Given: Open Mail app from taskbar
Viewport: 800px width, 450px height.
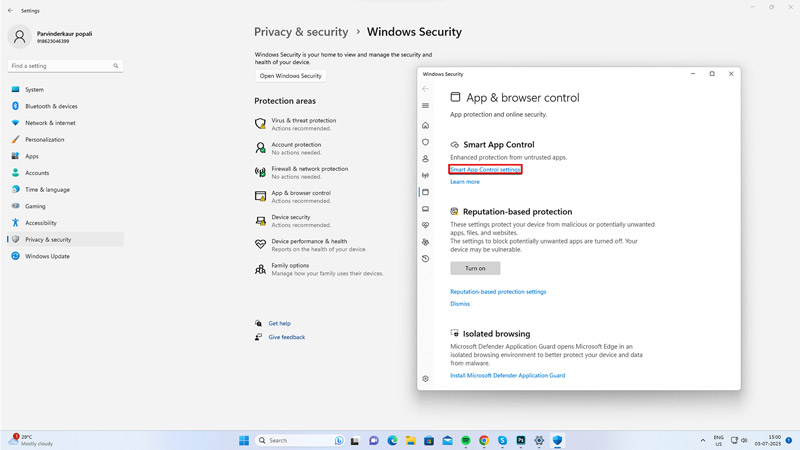Looking at the screenshot, I should click(447, 440).
